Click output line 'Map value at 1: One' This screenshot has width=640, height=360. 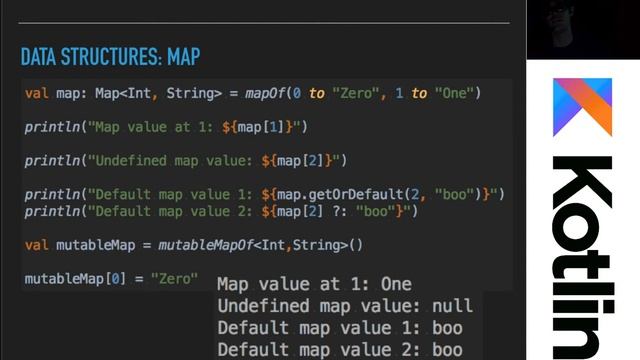pos(314,284)
